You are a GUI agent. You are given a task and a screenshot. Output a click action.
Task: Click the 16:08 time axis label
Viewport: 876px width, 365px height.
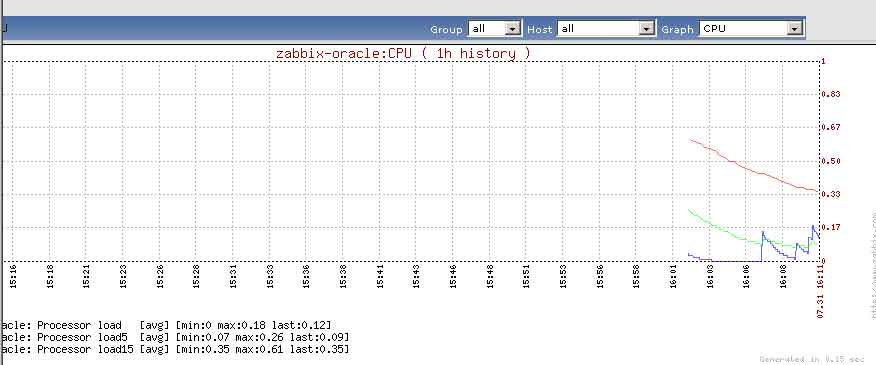click(x=783, y=277)
